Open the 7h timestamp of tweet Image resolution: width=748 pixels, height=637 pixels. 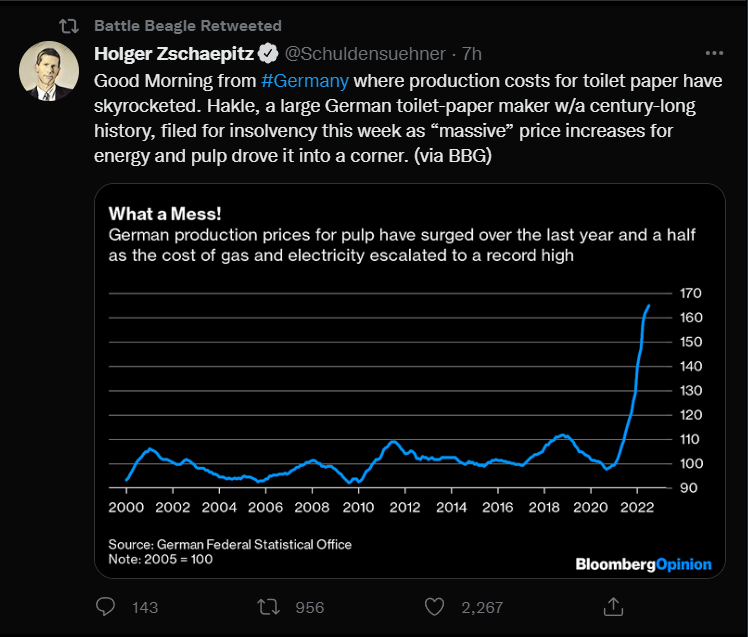pos(471,53)
